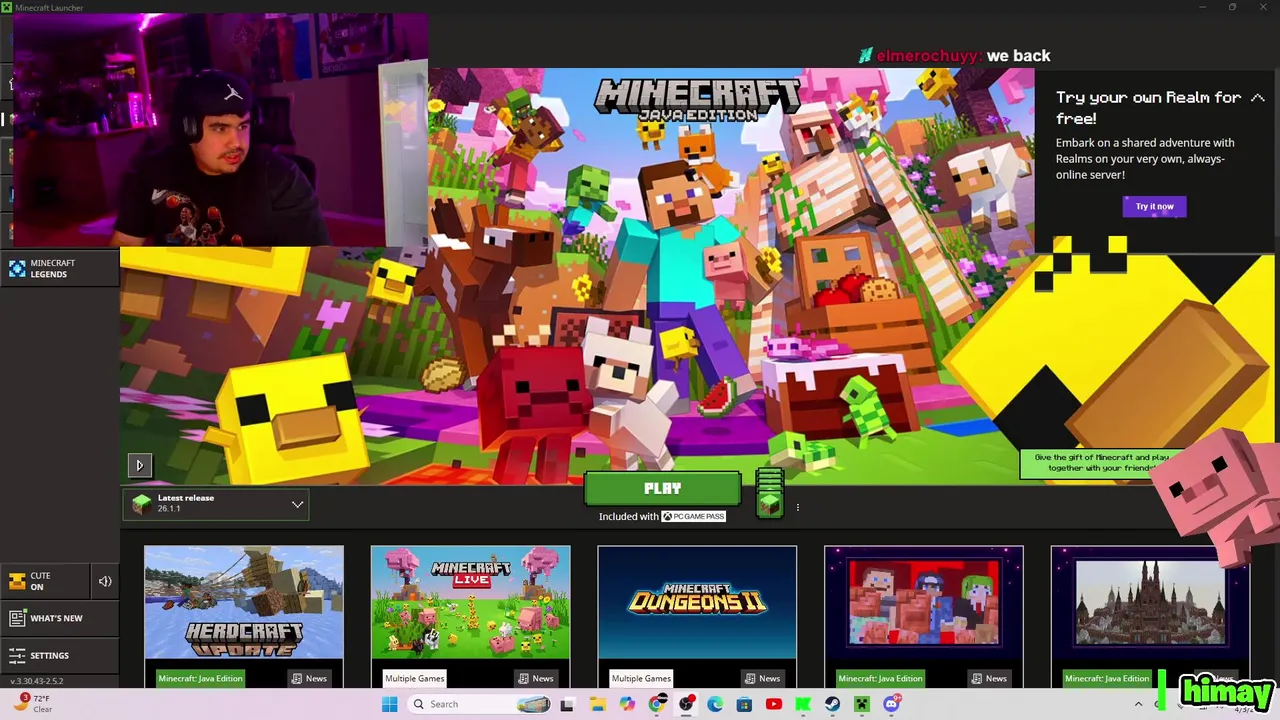Open the green K app on taskbar

pyautogui.click(x=803, y=704)
